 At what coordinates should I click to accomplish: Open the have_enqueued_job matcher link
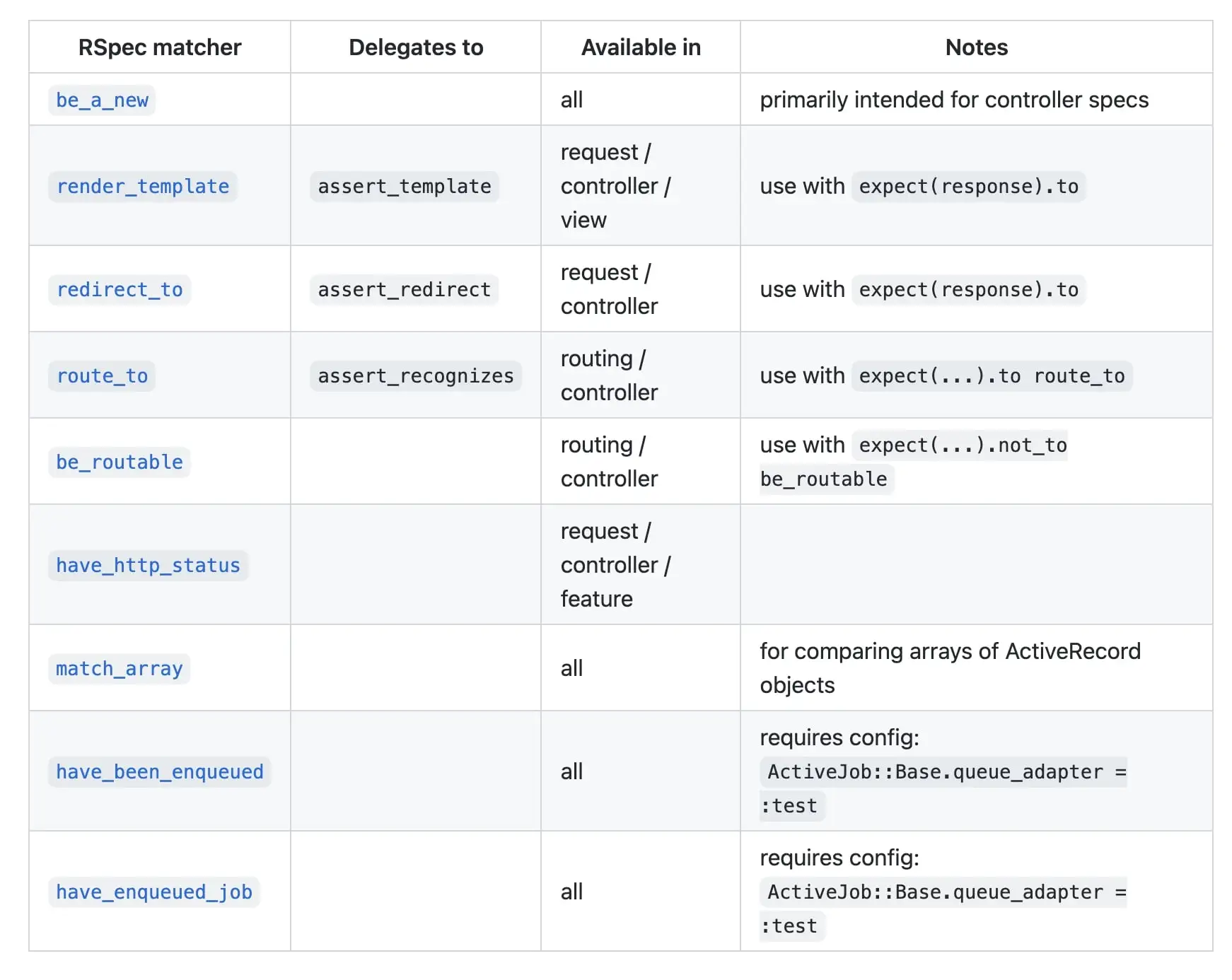153,892
